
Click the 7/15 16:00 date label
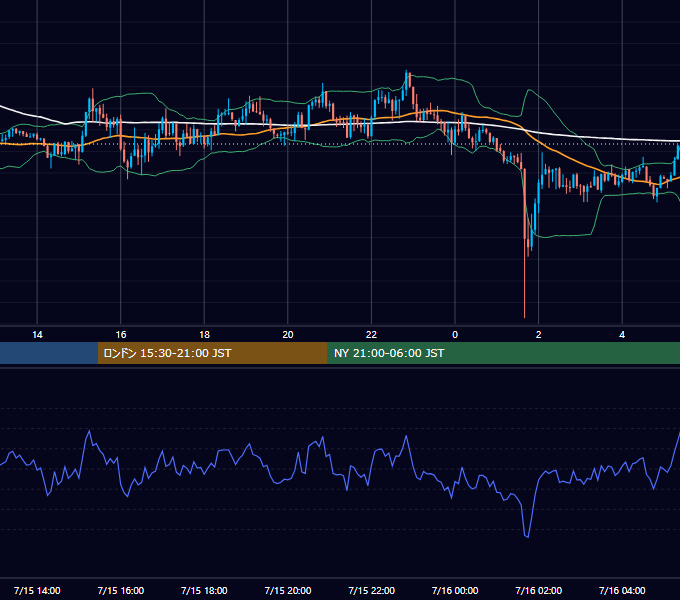click(121, 590)
